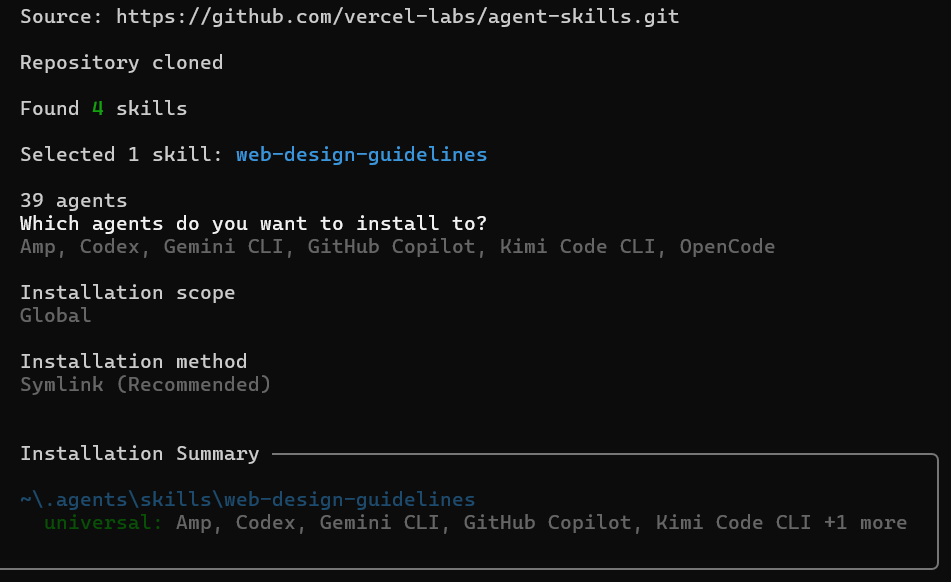This screenshot has height=582, width=951.
Task: Click the ~\.agents\skills\web-design-guidelines path
Action: pyautogui.click(x=247, y=500)
